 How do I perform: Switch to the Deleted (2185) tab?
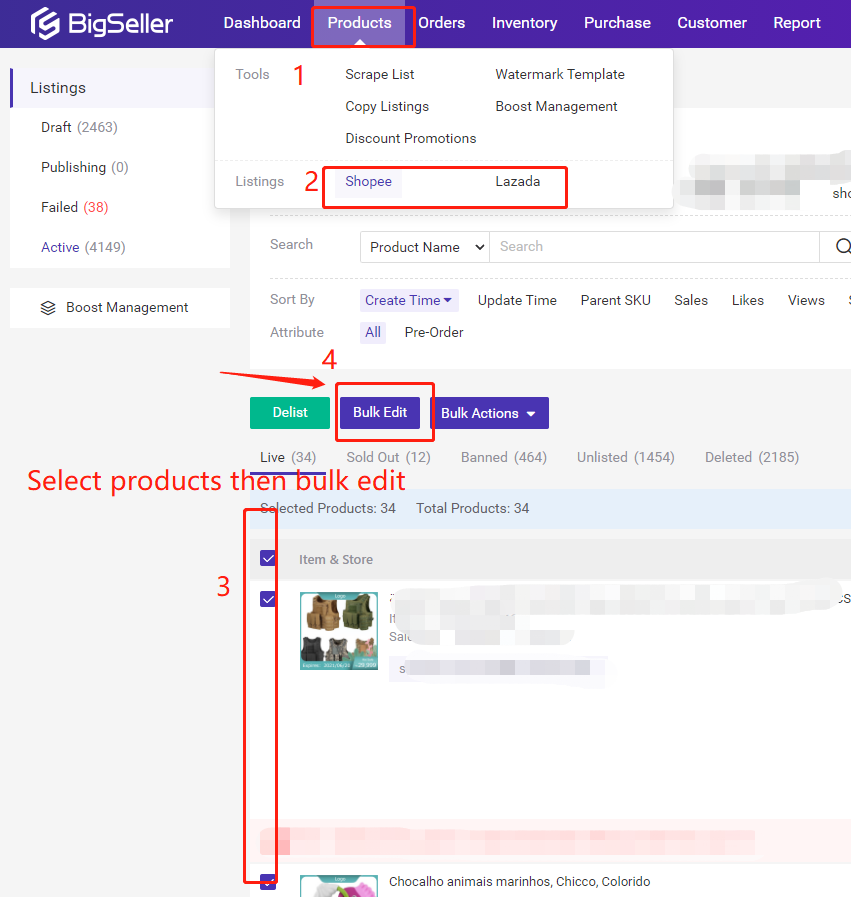pos(752,458)
